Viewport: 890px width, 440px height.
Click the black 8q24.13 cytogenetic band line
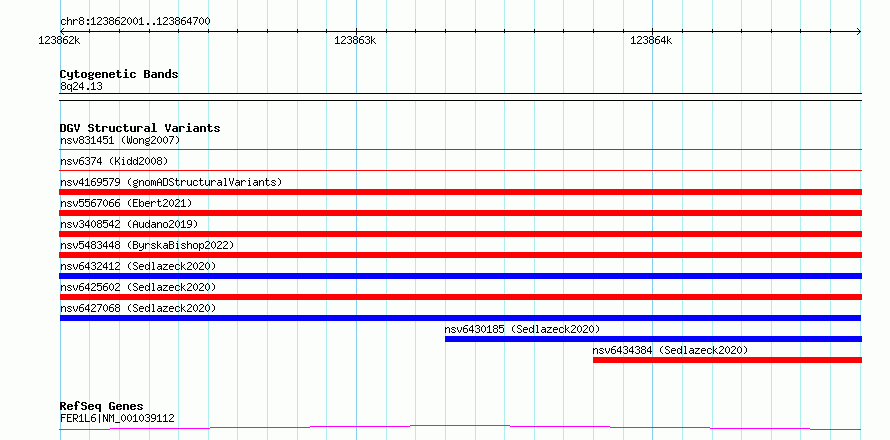tap(460, 97)
